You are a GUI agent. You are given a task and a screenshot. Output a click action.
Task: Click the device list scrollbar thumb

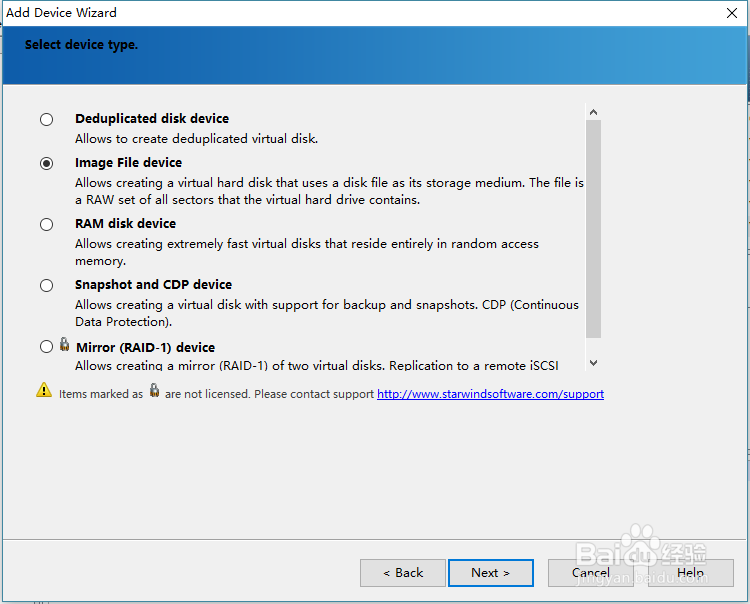tap(593, 230)
